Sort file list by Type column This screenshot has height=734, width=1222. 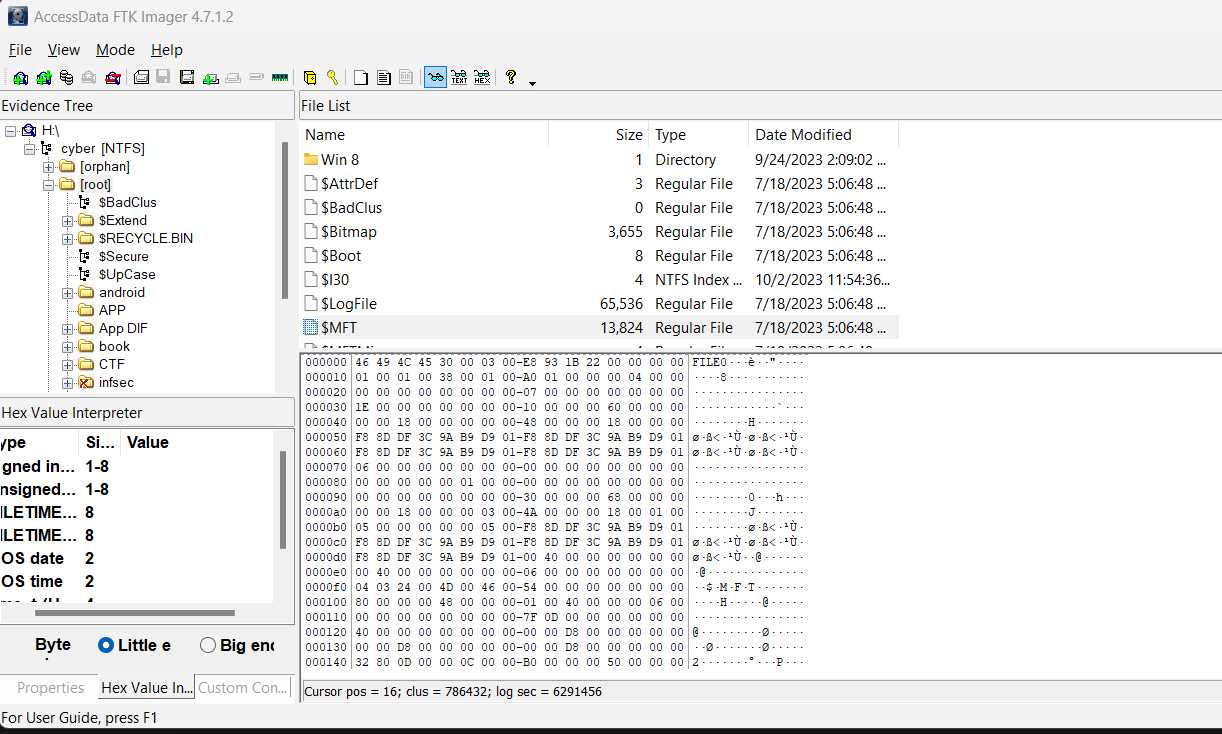point(699,135)
